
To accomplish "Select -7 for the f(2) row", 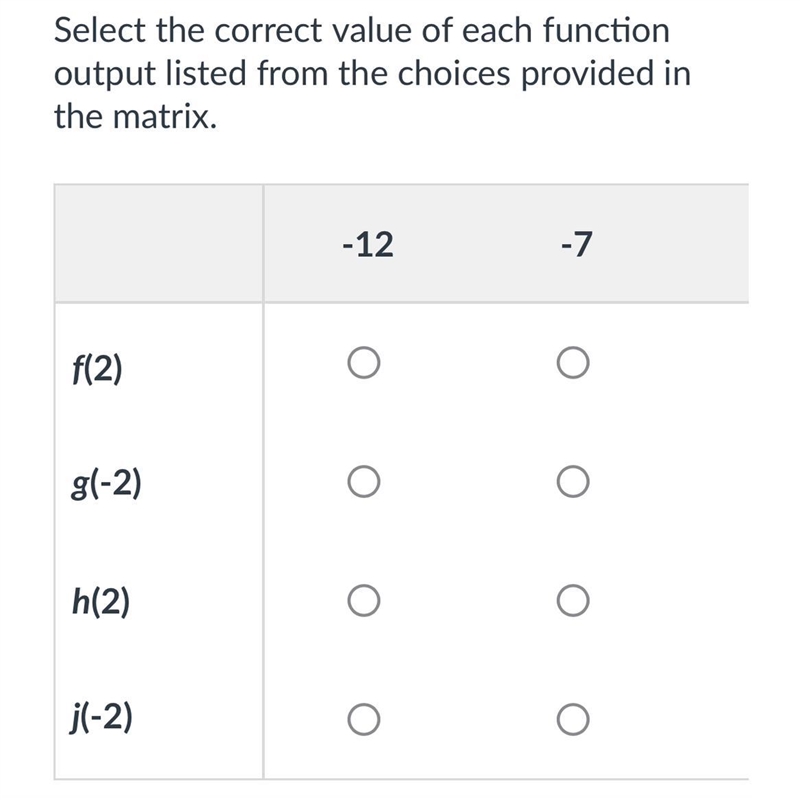I will [573, 363].
